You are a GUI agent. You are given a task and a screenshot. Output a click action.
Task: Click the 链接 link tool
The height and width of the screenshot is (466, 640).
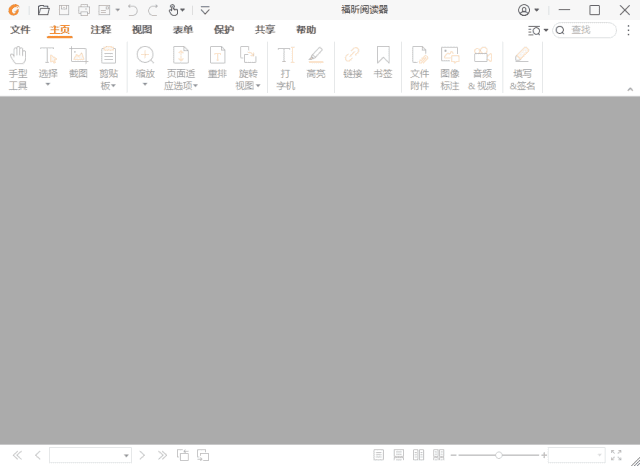353,62
